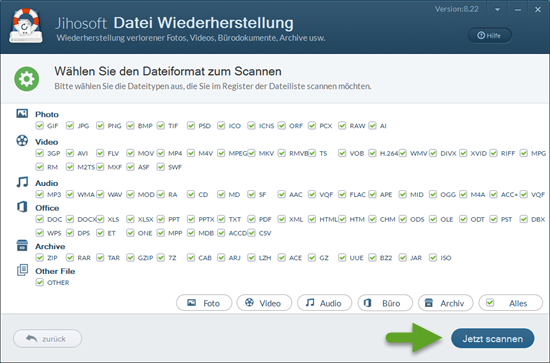Uncheck the MP3 audio format
This screenshot has height=363, width=550.
click(x=40, y=194)
